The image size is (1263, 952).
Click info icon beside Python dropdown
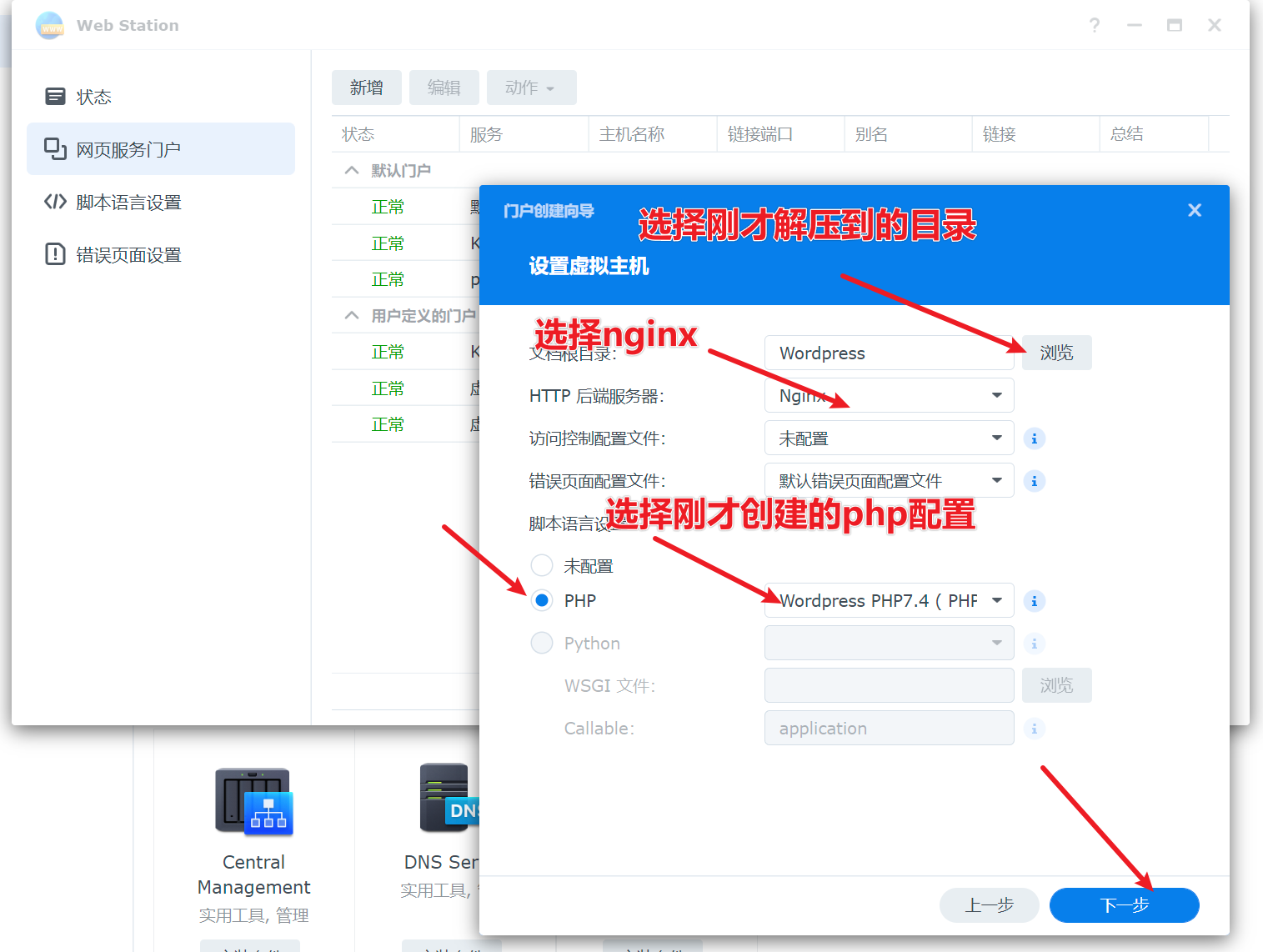tap(1035, 644)
